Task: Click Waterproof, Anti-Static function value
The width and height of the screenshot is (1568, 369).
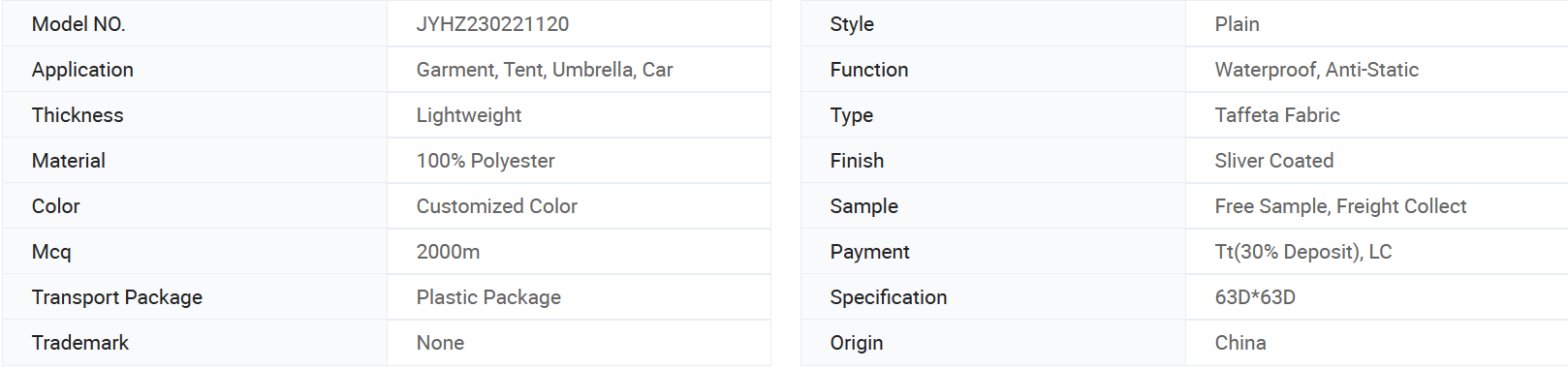Action: (x=1317, y=70)
